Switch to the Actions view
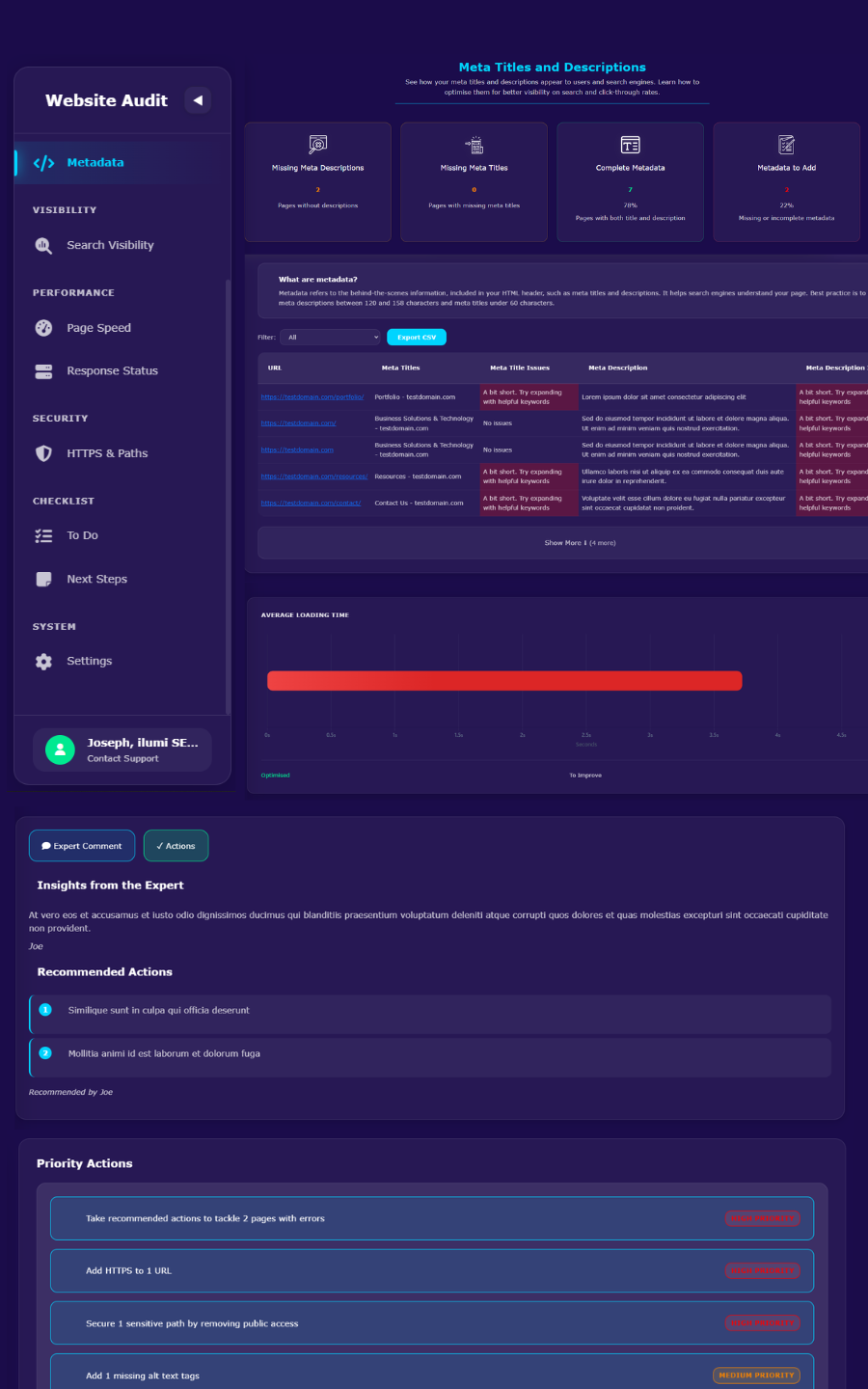 tap(176, 845)
